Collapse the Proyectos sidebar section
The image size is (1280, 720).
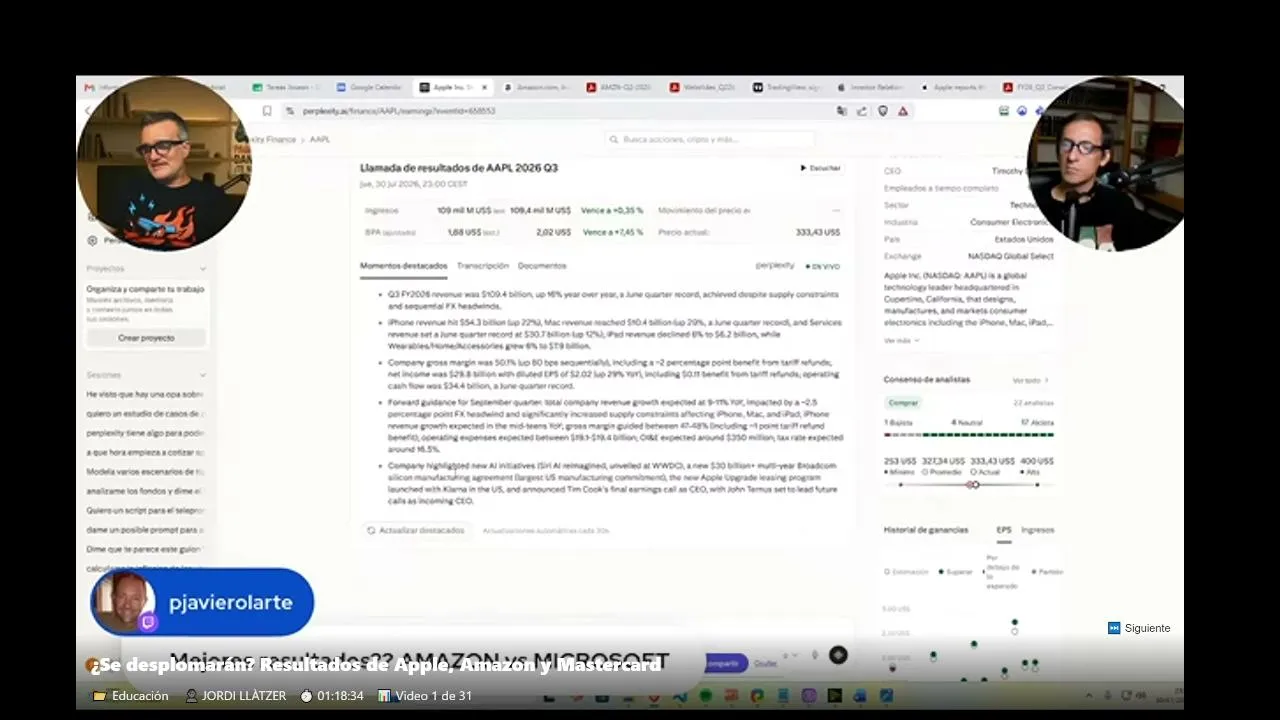click(203, 269)
